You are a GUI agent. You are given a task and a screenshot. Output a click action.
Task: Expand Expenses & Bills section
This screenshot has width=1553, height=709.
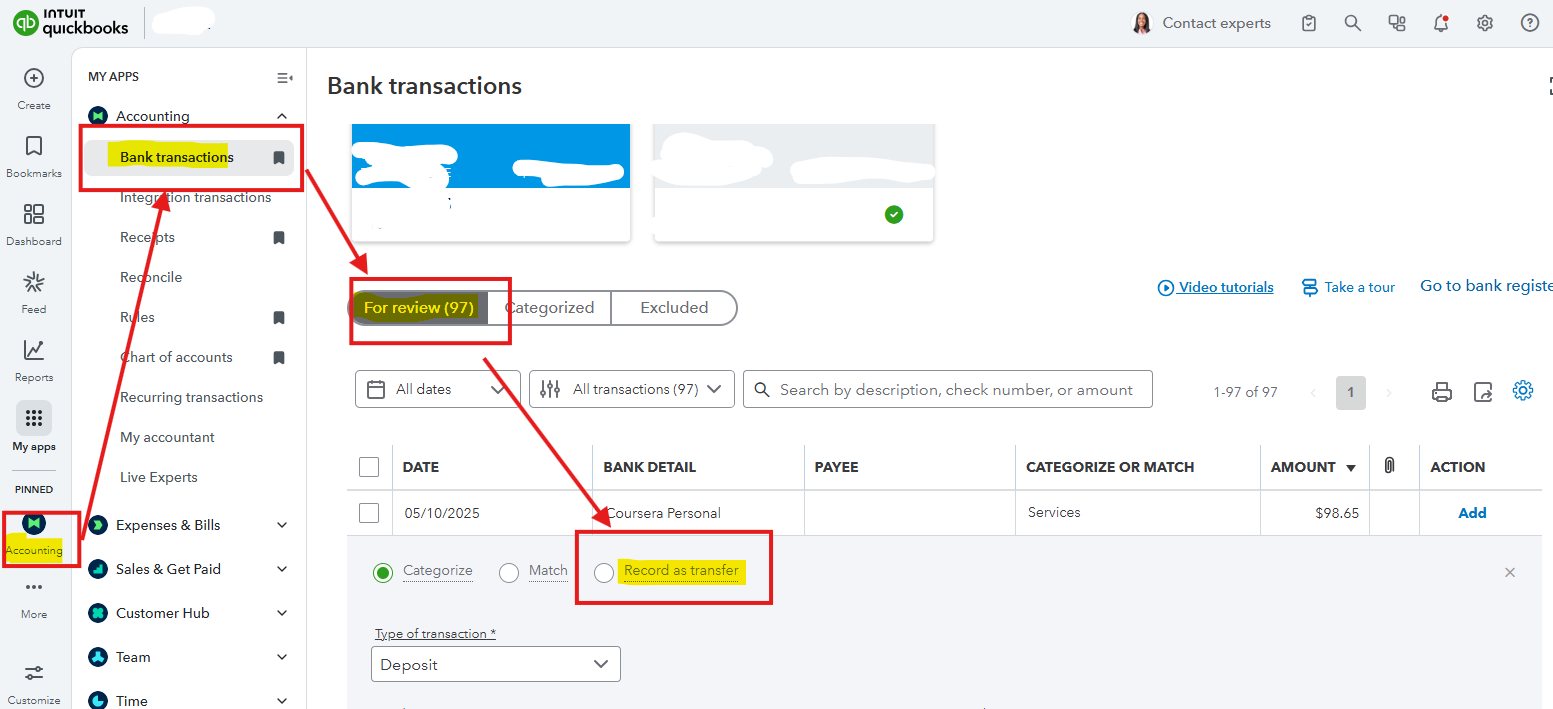tap(282, 525)
